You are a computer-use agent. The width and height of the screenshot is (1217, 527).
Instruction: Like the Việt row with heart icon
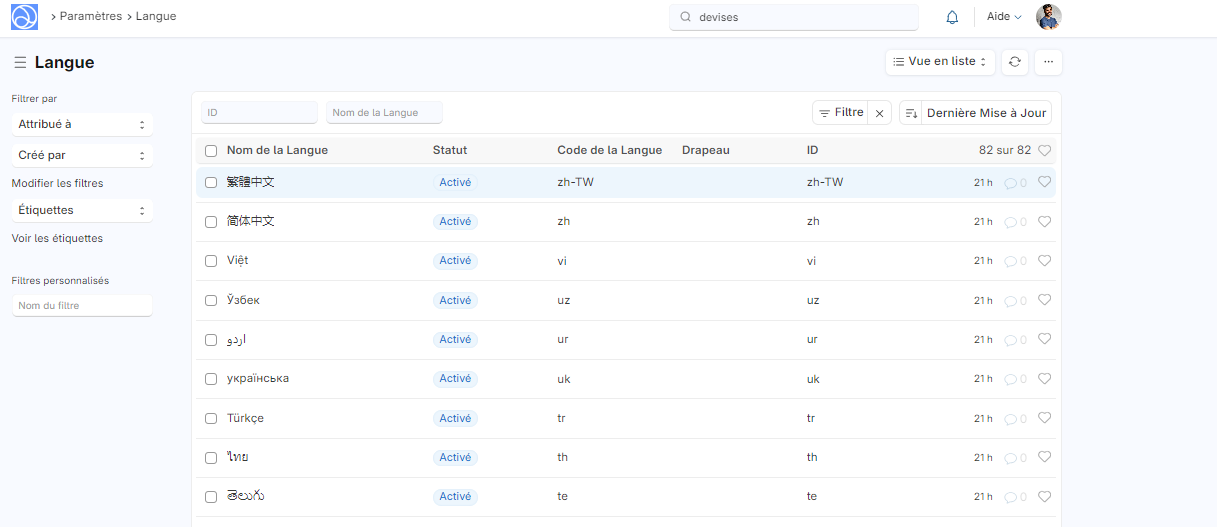pos(1044,261)
